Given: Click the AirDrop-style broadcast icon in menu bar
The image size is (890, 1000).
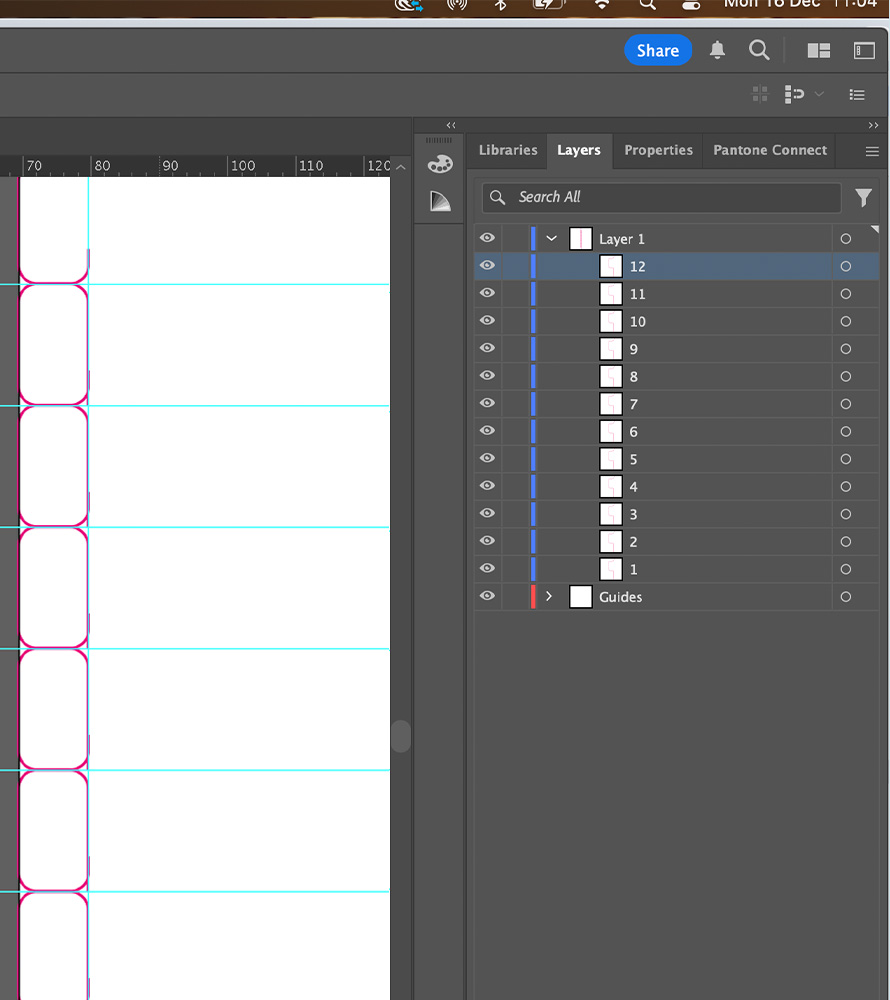Looking at the screenshot, I should [456, 4].
